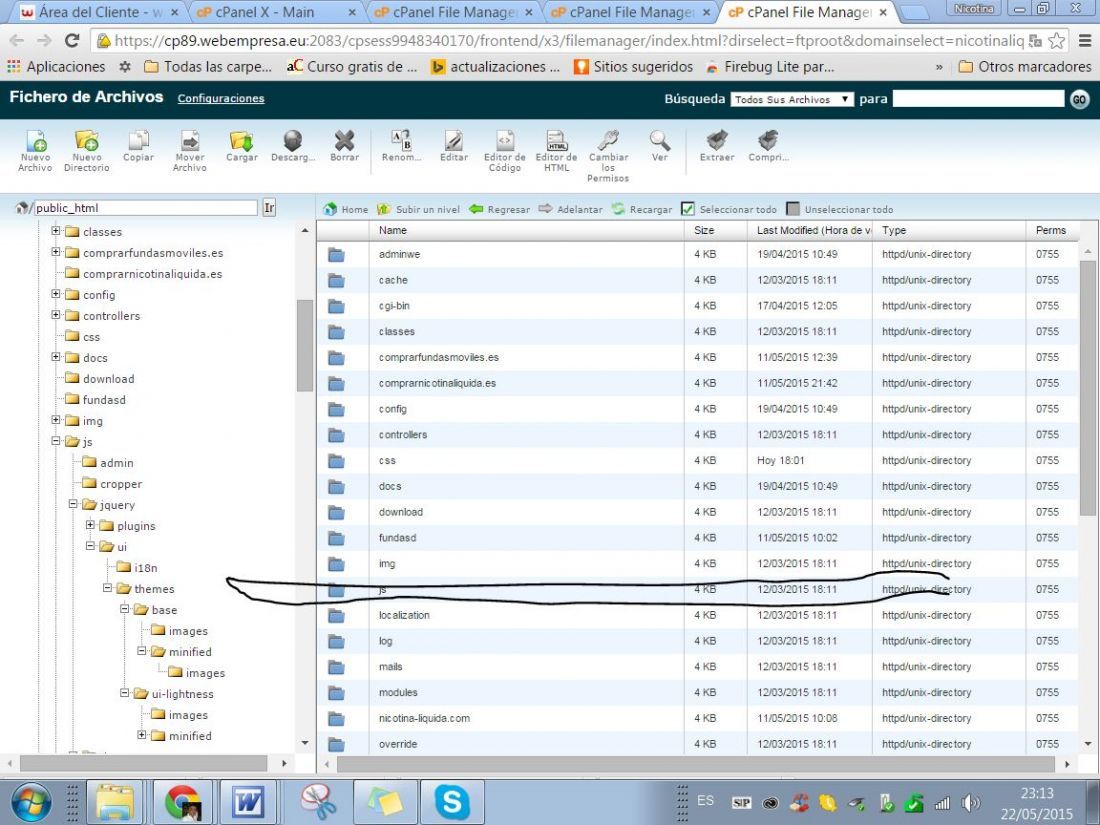This screenshot has height=825, width=1100.
Task: Open the Editor de HTML
Action: [556, 142]
